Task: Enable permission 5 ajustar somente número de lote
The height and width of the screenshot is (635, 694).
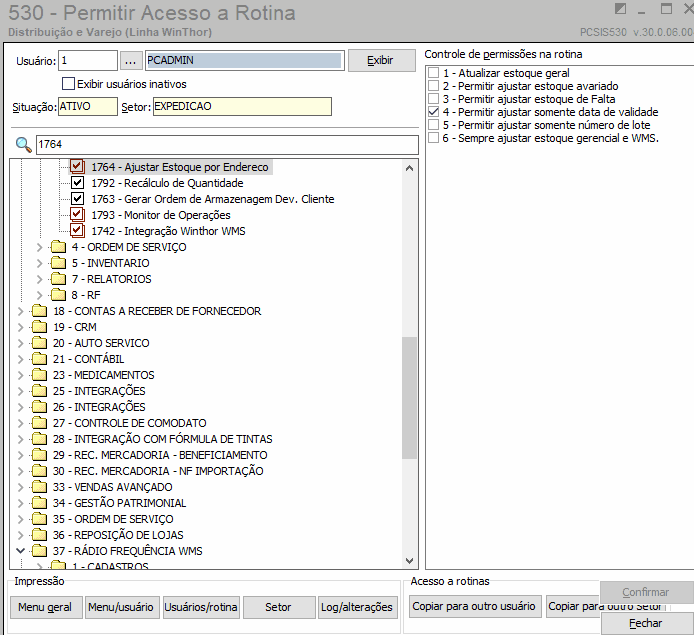Action: pos(433,125)
